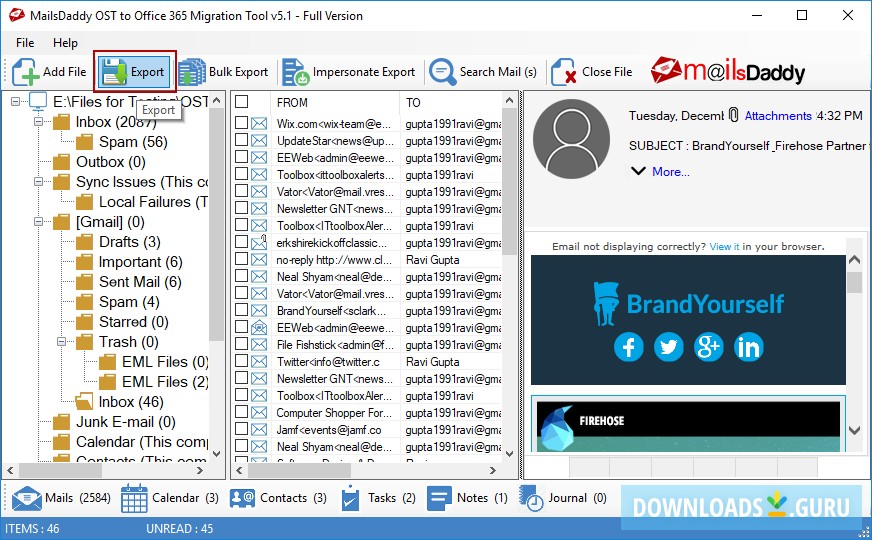The image size is (872, 540).
Task: Click the Google+ icon in the email preview
Action: pyautogui.click(x=708, y=347)
